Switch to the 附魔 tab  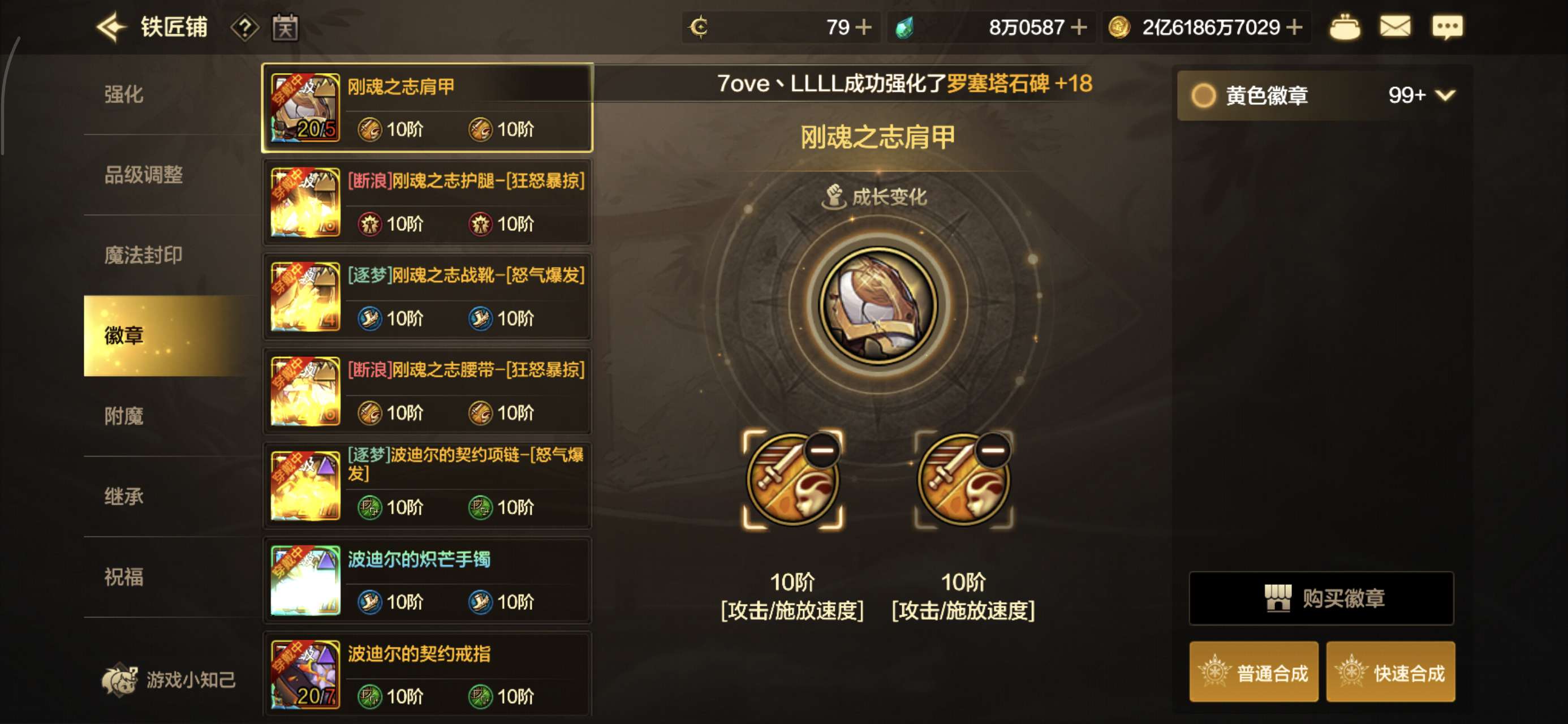(124, 416)
